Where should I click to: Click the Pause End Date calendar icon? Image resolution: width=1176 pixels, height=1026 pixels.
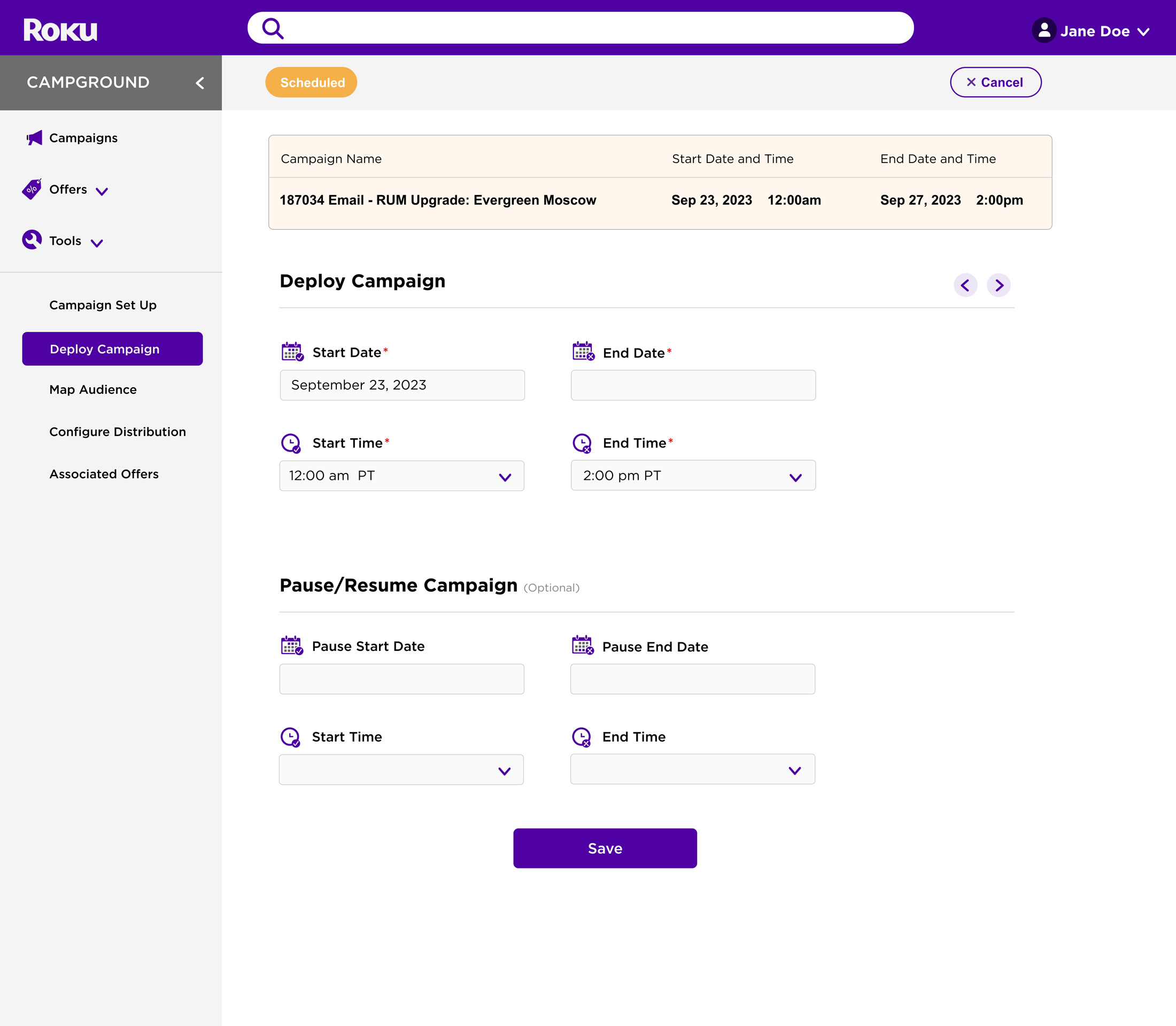coord(583,646)
